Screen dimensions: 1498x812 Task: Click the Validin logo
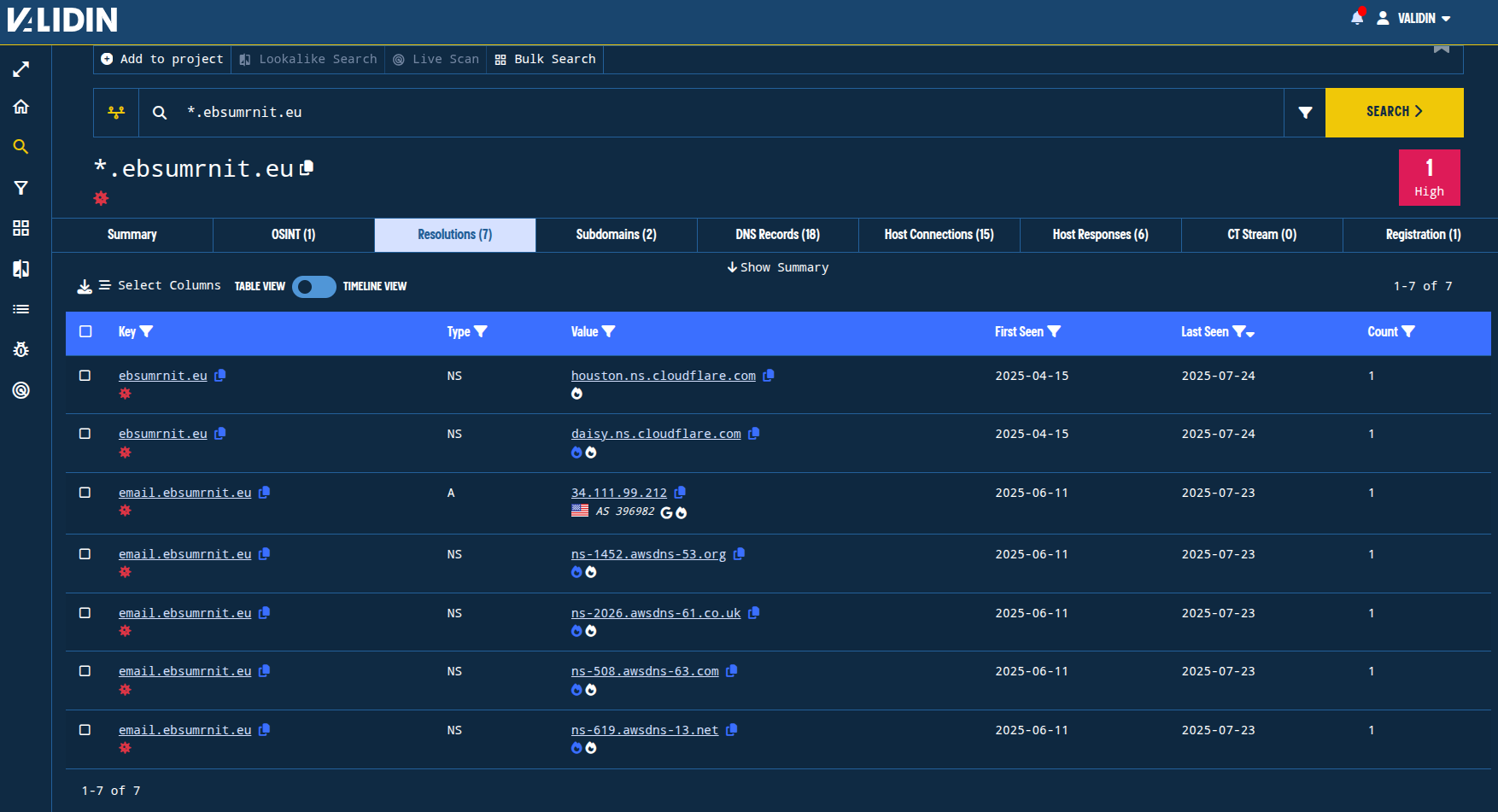point(62,19)
